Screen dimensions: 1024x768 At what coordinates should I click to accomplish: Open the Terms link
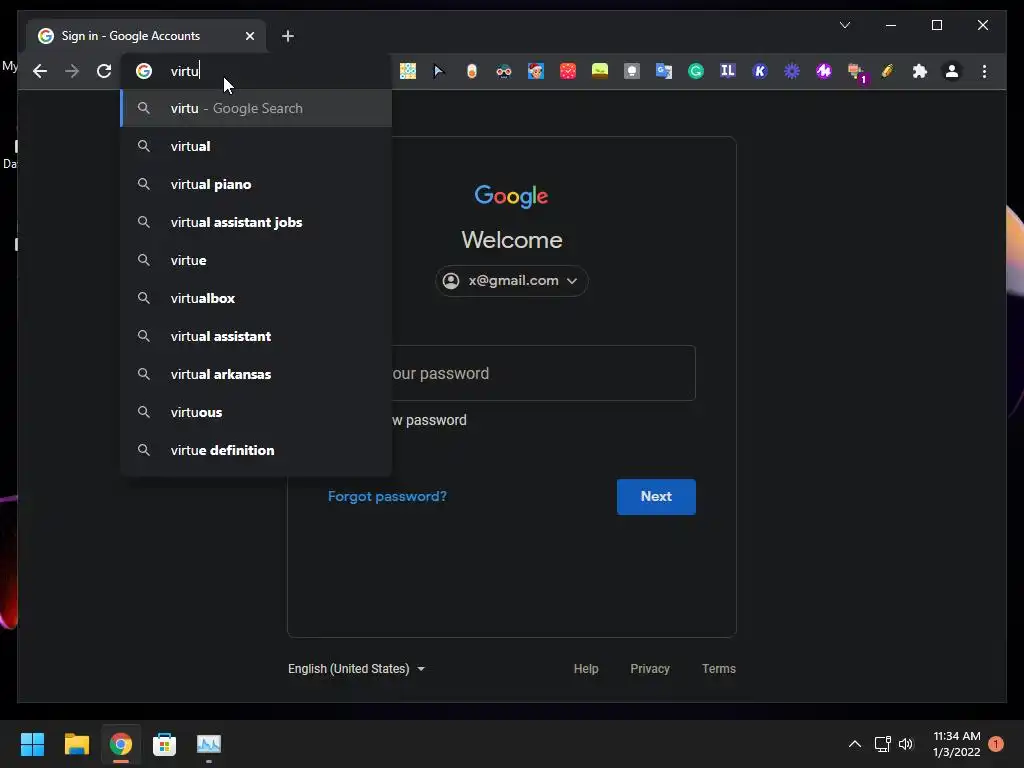coord(718,669)
